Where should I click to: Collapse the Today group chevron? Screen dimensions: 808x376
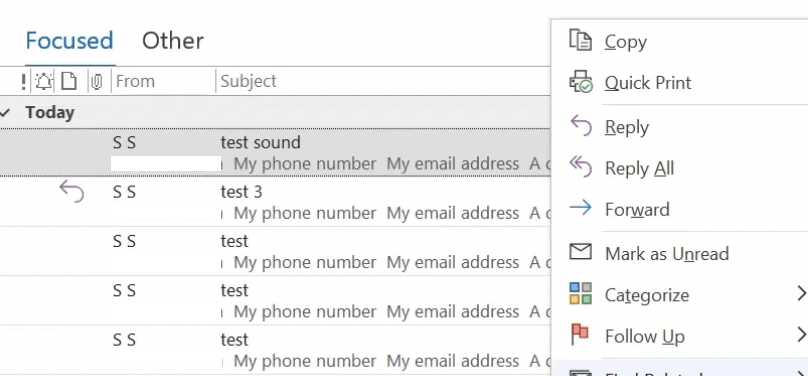click(x=5, y=112)
